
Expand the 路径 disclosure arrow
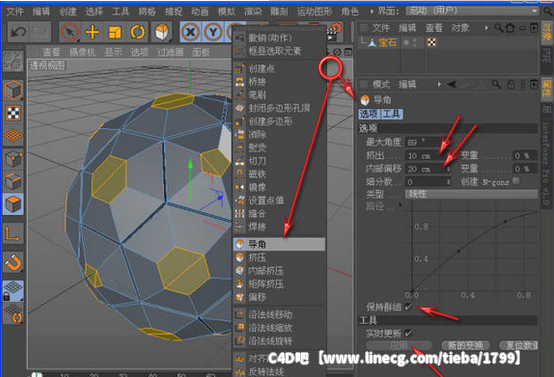point(400,205)
